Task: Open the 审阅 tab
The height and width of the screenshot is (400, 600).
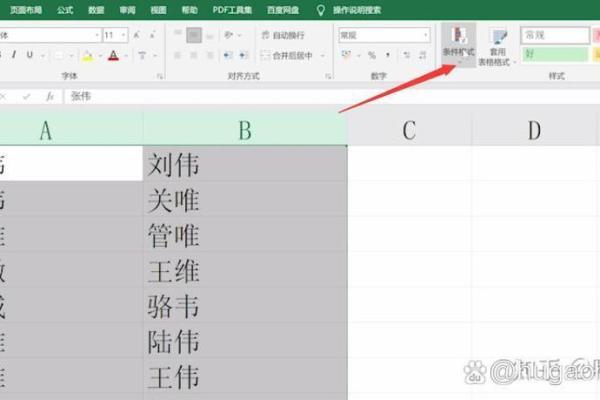Action: 127,10
